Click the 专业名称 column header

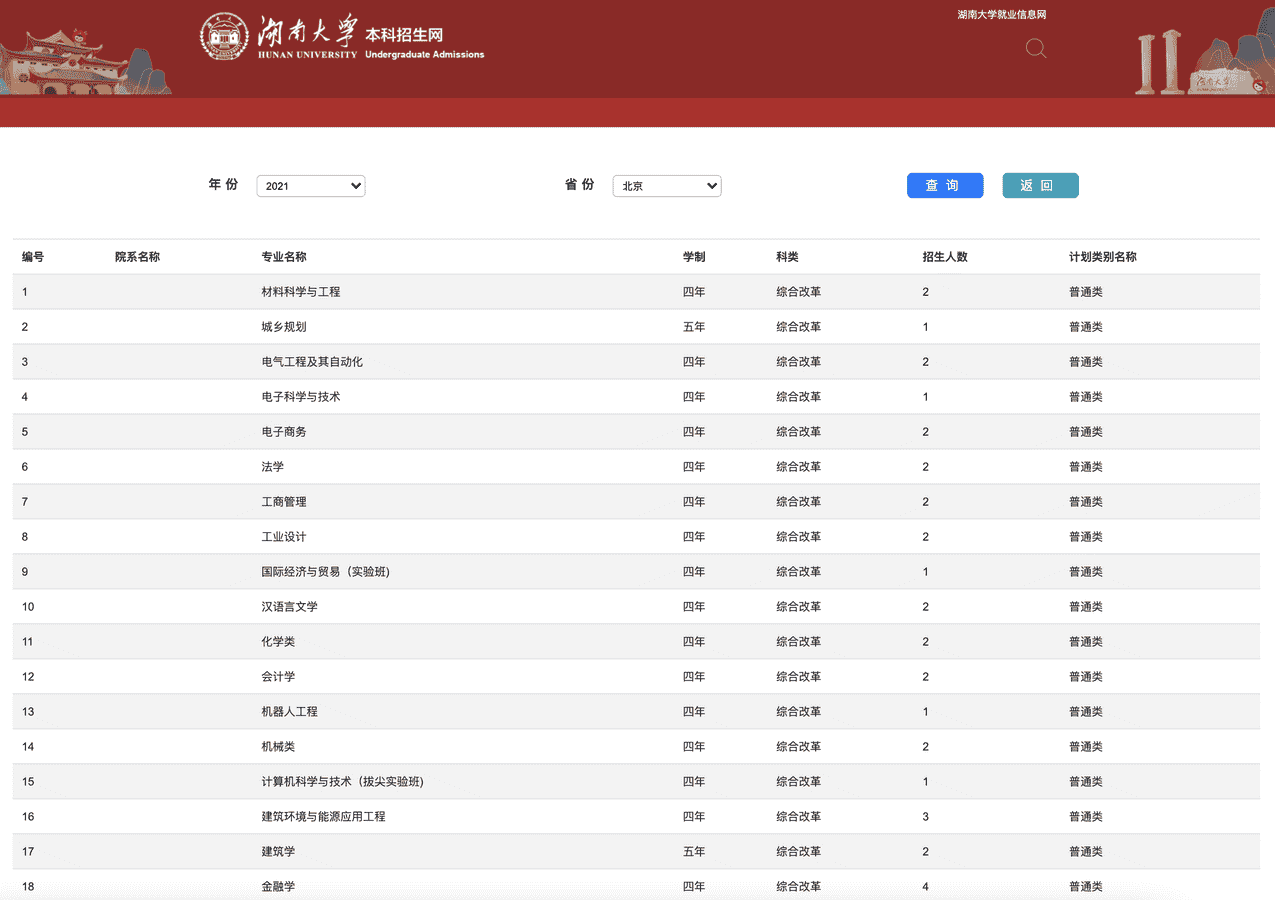284,257
